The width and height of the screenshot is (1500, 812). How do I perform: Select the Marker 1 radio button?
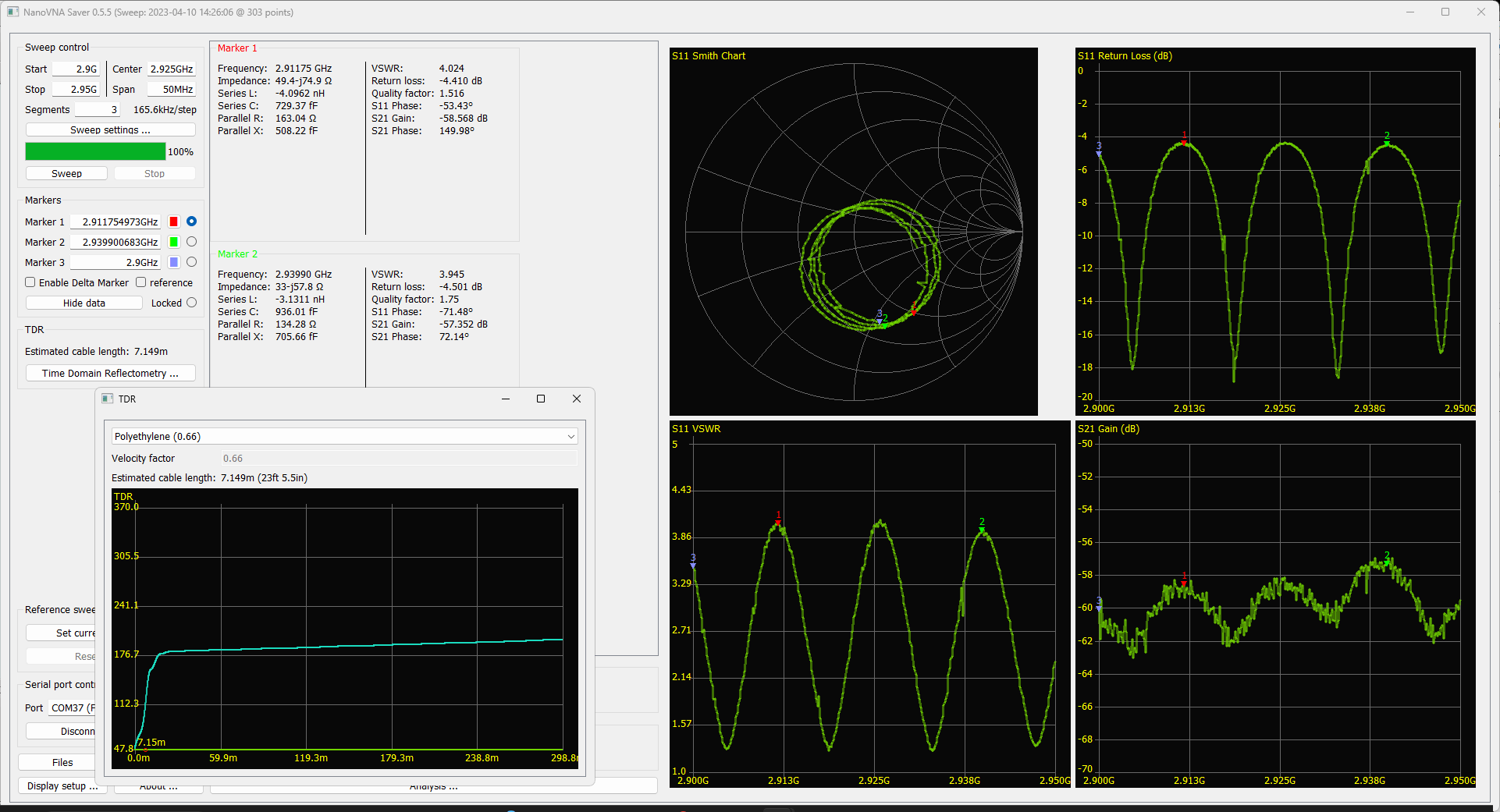[x=191, y=222]
